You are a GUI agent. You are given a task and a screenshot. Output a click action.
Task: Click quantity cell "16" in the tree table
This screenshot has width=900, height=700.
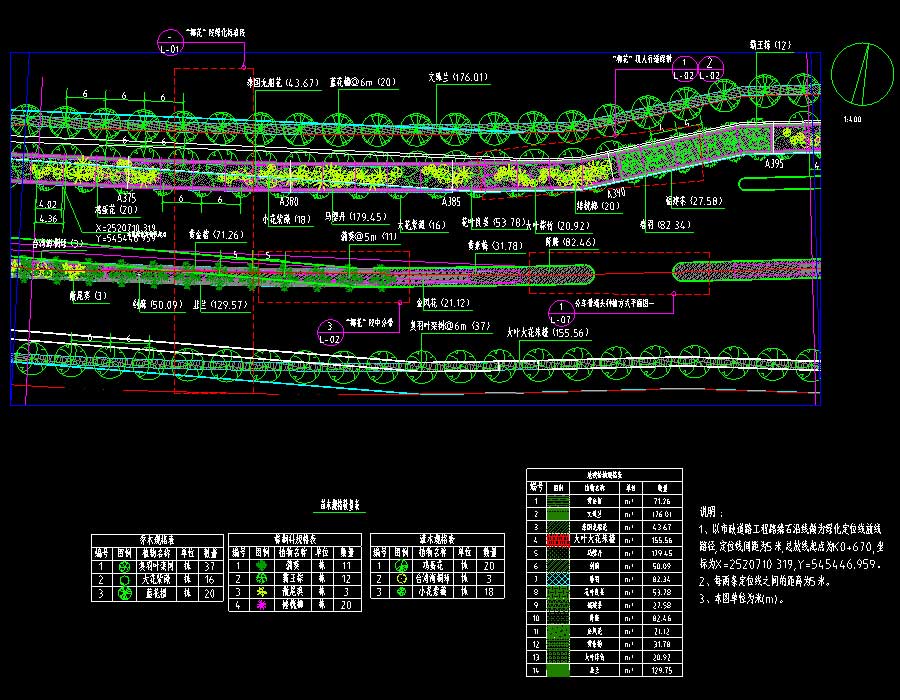tap(210, 580)
